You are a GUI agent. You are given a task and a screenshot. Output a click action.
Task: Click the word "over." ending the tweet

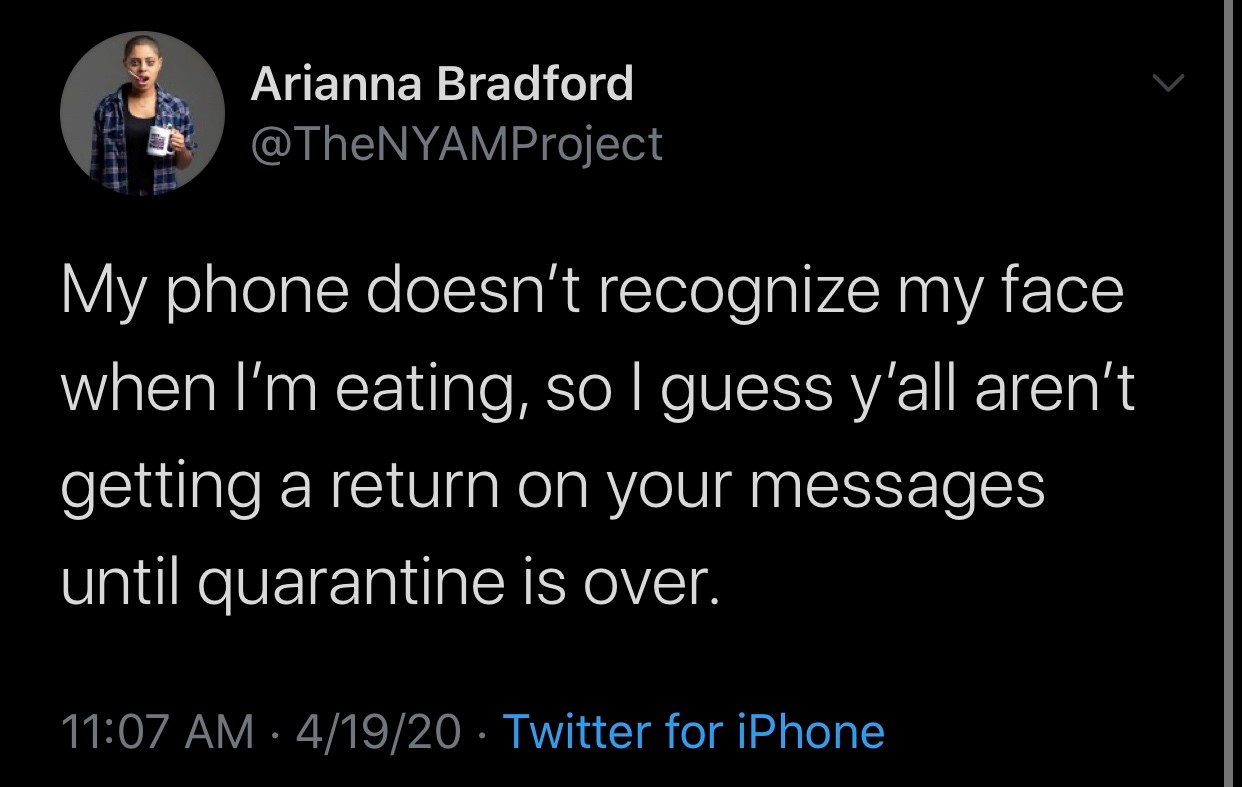click(x=656, y=583)
